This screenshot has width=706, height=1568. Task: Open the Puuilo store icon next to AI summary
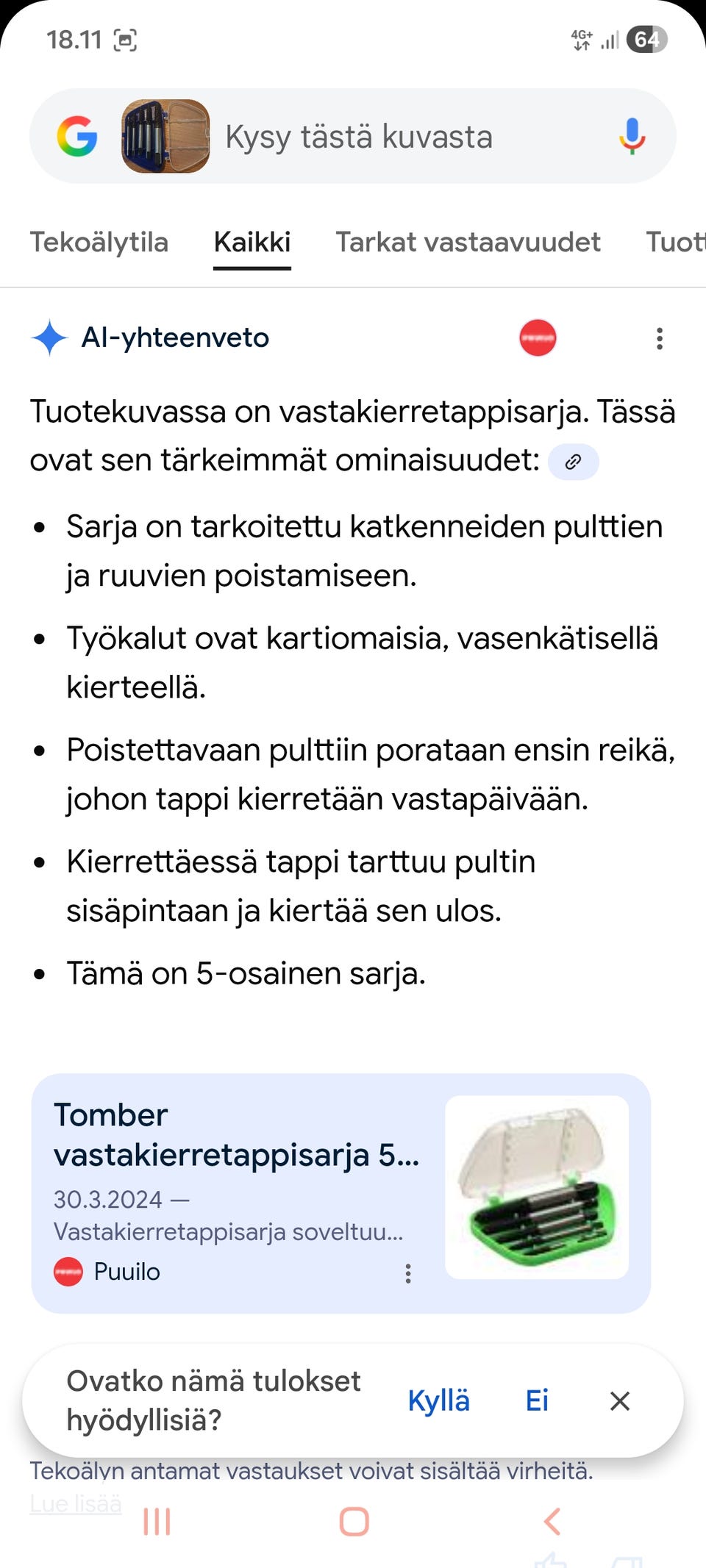coord(538,337)
